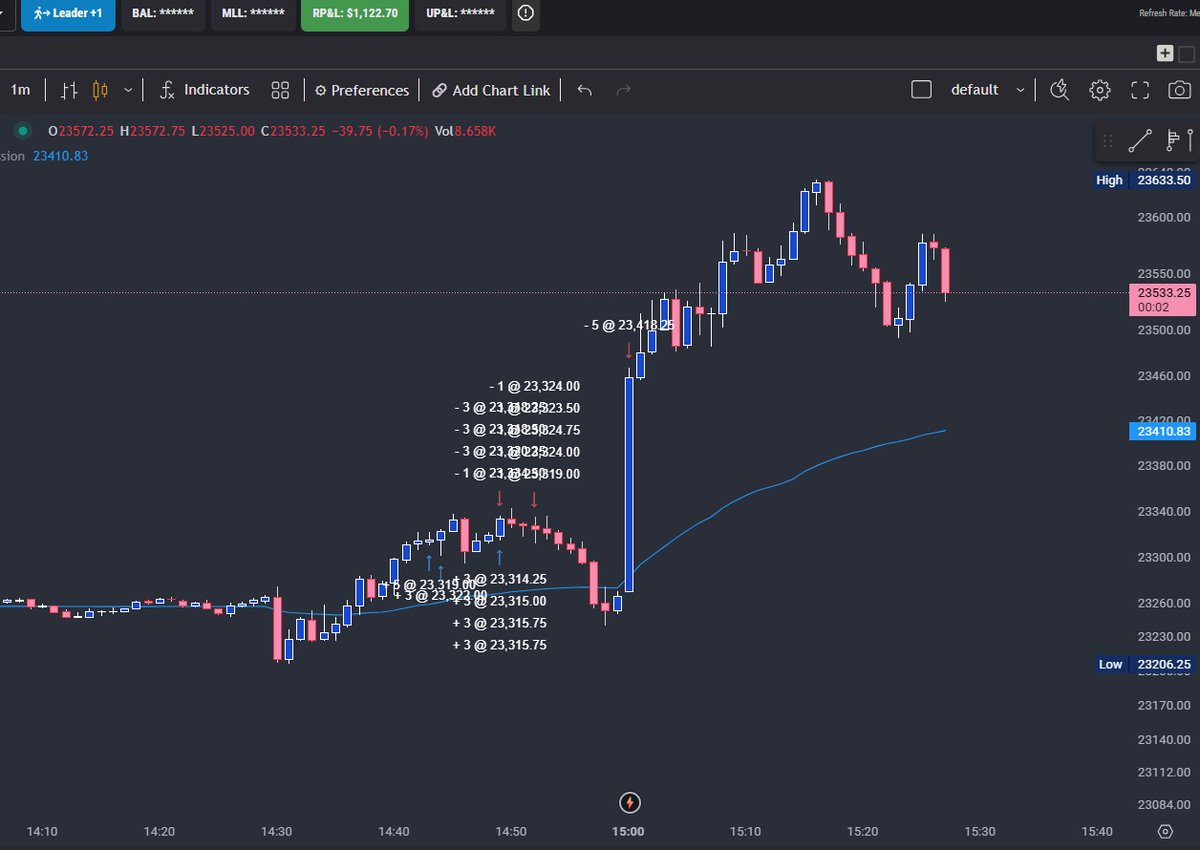
Task: Select the volume profile measure tool
Action: click(1180, 141)
